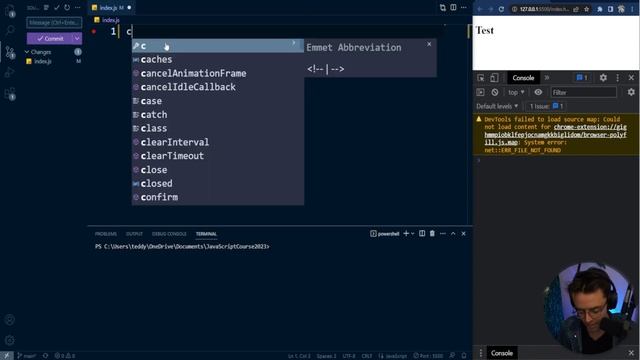Select the 'c' Emmet suggestion

218,46
